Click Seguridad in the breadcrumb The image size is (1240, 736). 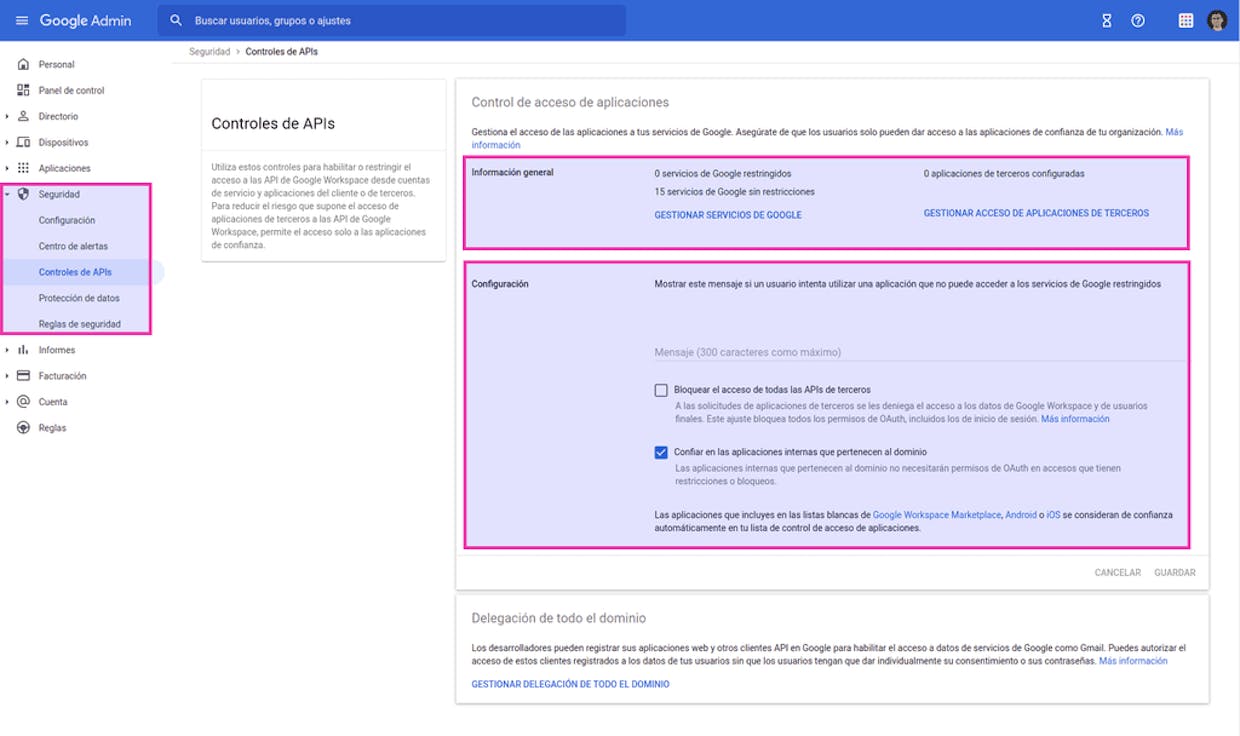click(x=209, y=51)
